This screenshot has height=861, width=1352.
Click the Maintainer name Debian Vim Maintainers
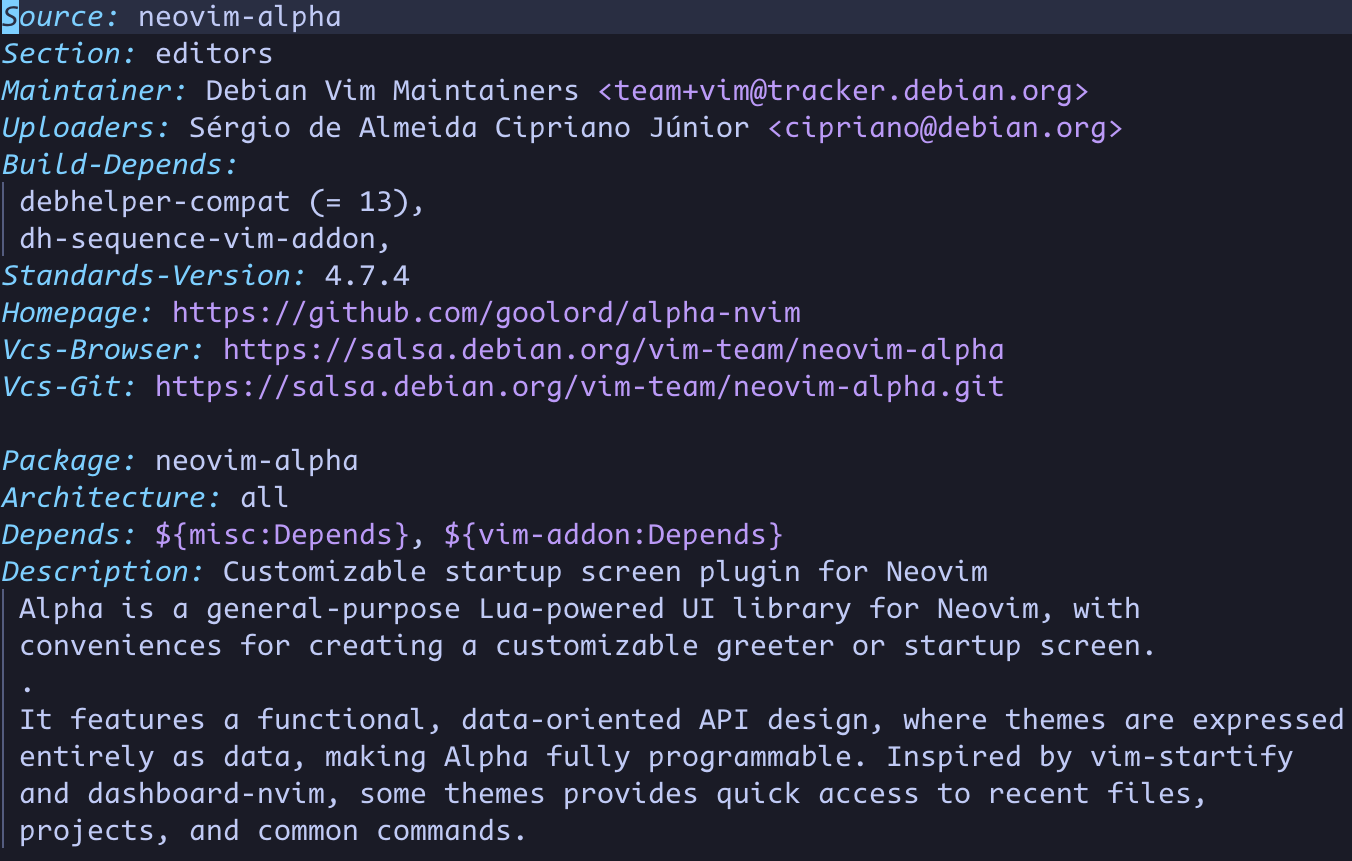coord(392,91)
